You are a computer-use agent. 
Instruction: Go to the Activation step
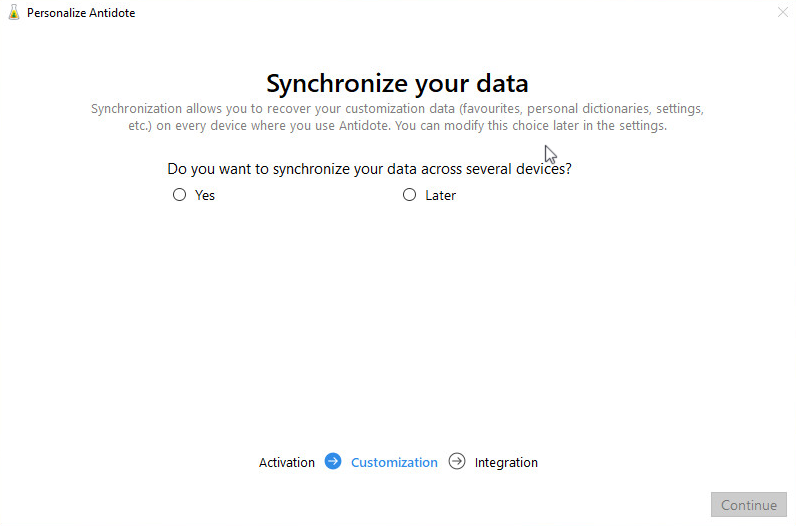(287, 463)
